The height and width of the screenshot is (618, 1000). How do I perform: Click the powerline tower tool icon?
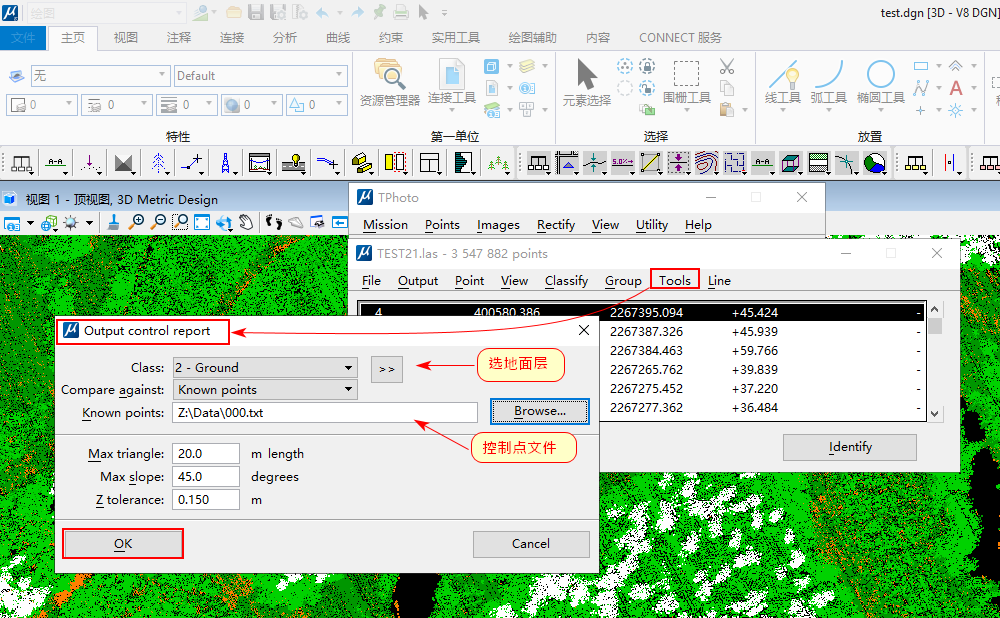[x=225, y=163]
